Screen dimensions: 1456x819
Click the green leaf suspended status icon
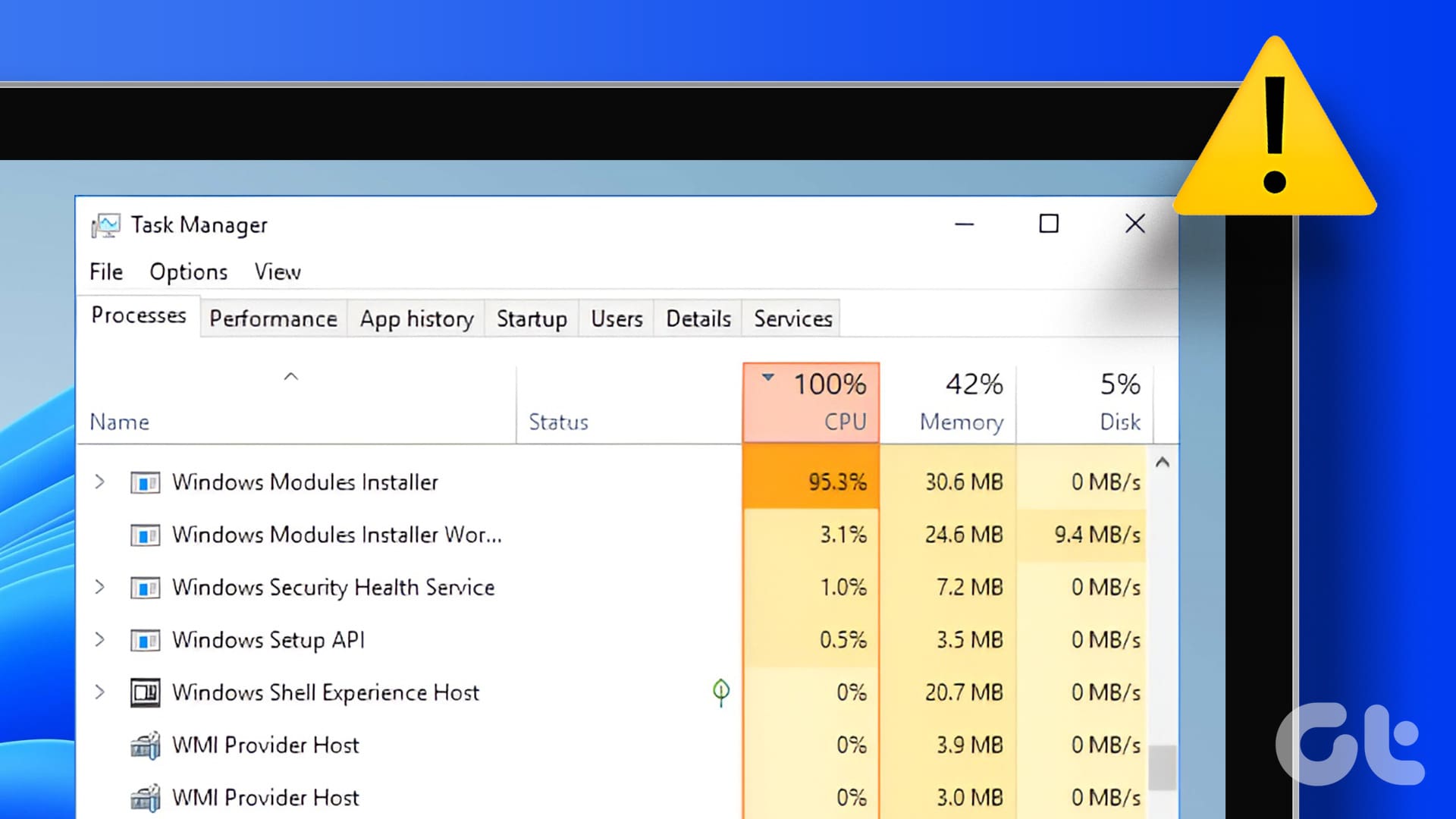point(720,692)
